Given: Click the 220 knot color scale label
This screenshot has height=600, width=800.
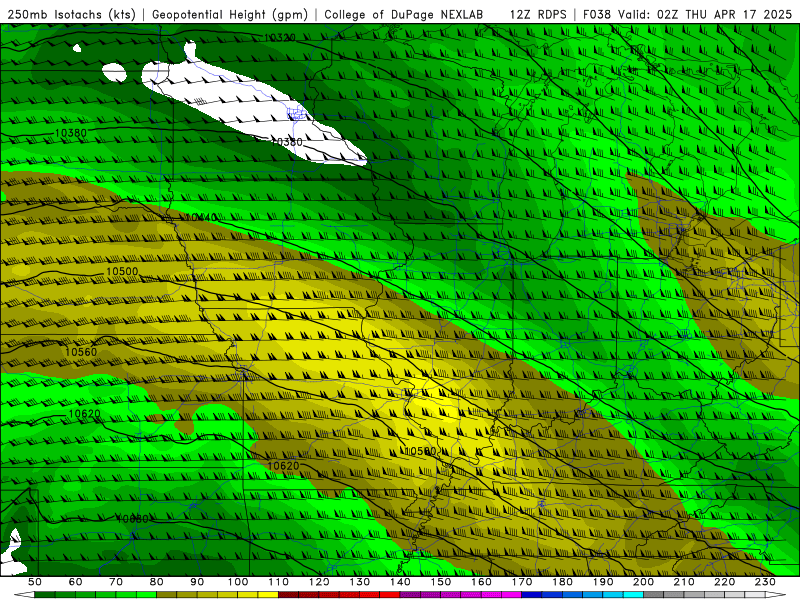Looking at the screenshot, I should [x=725, y=582].
